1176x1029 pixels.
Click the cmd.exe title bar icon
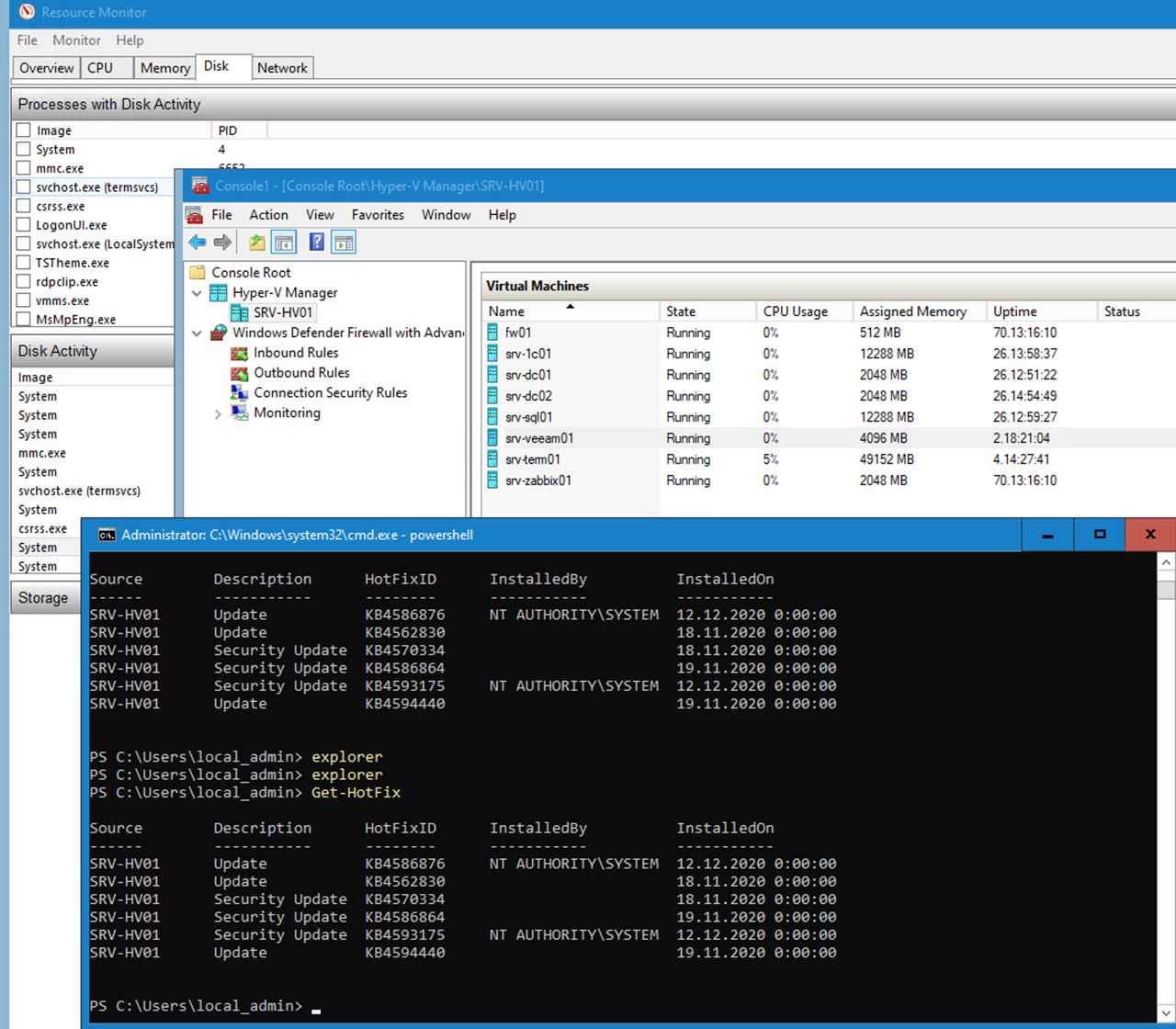click(x=107, y=535)
